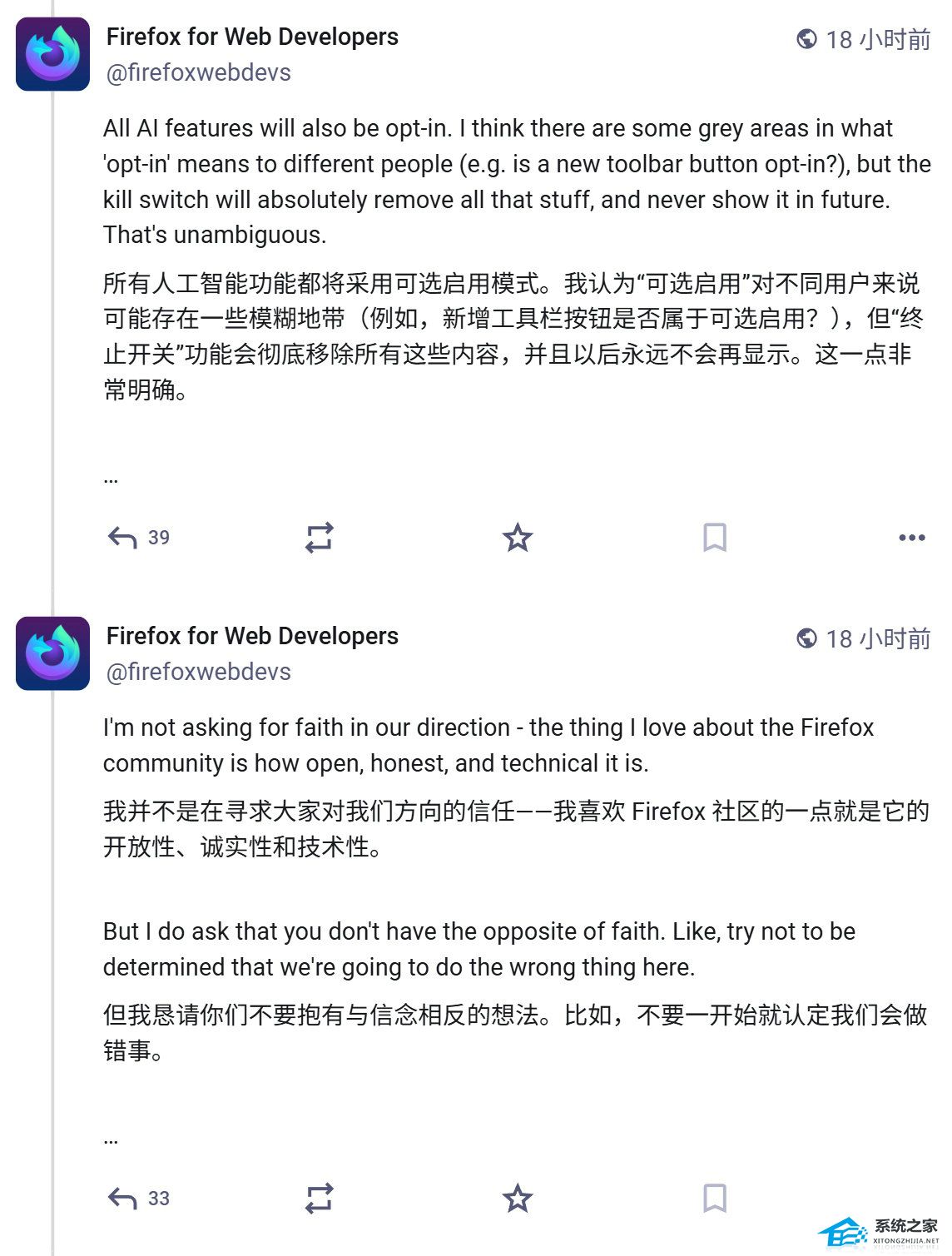Reply to the first post with 39 replies

click(122, 538)
